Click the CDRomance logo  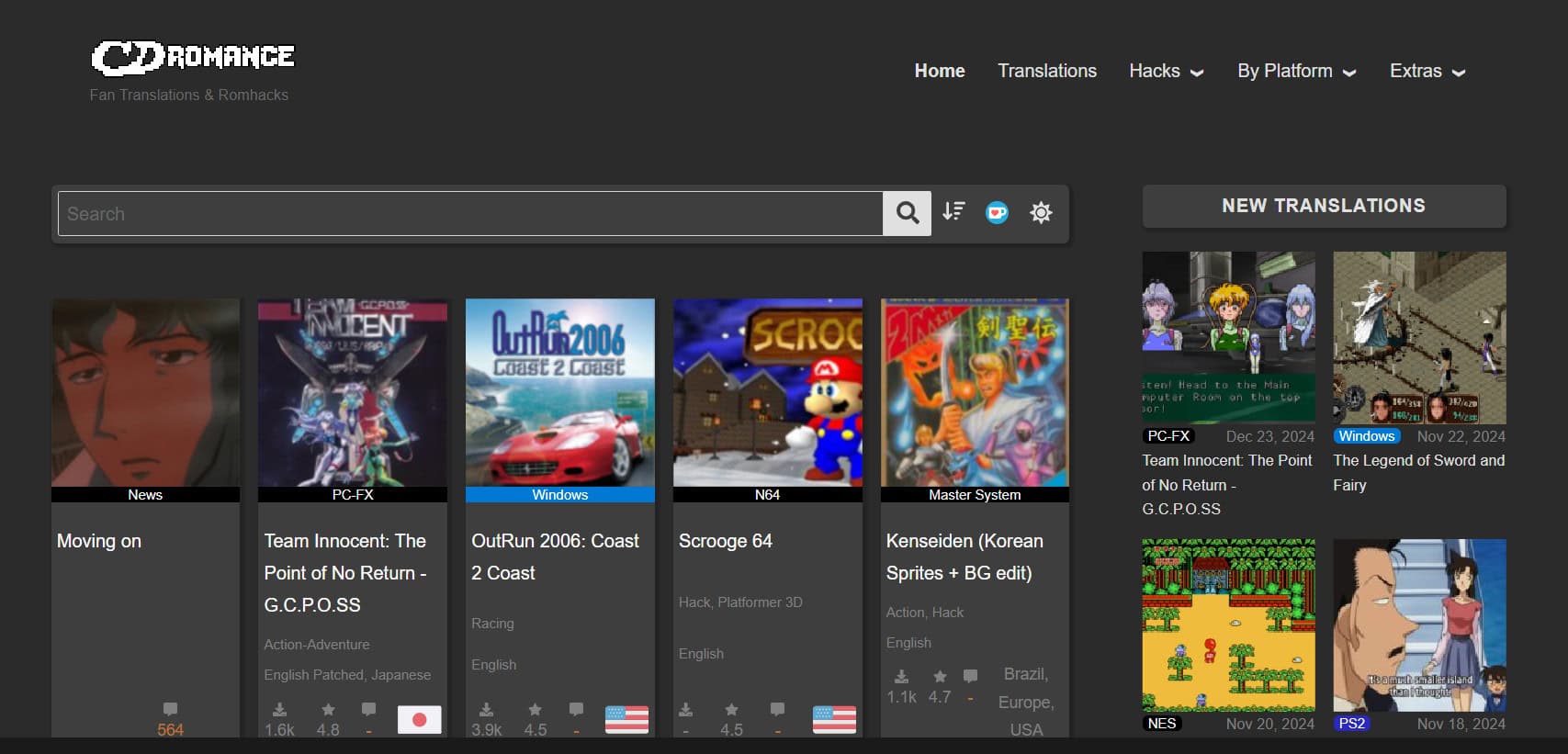pyautogui.click(x=193, y=58)
